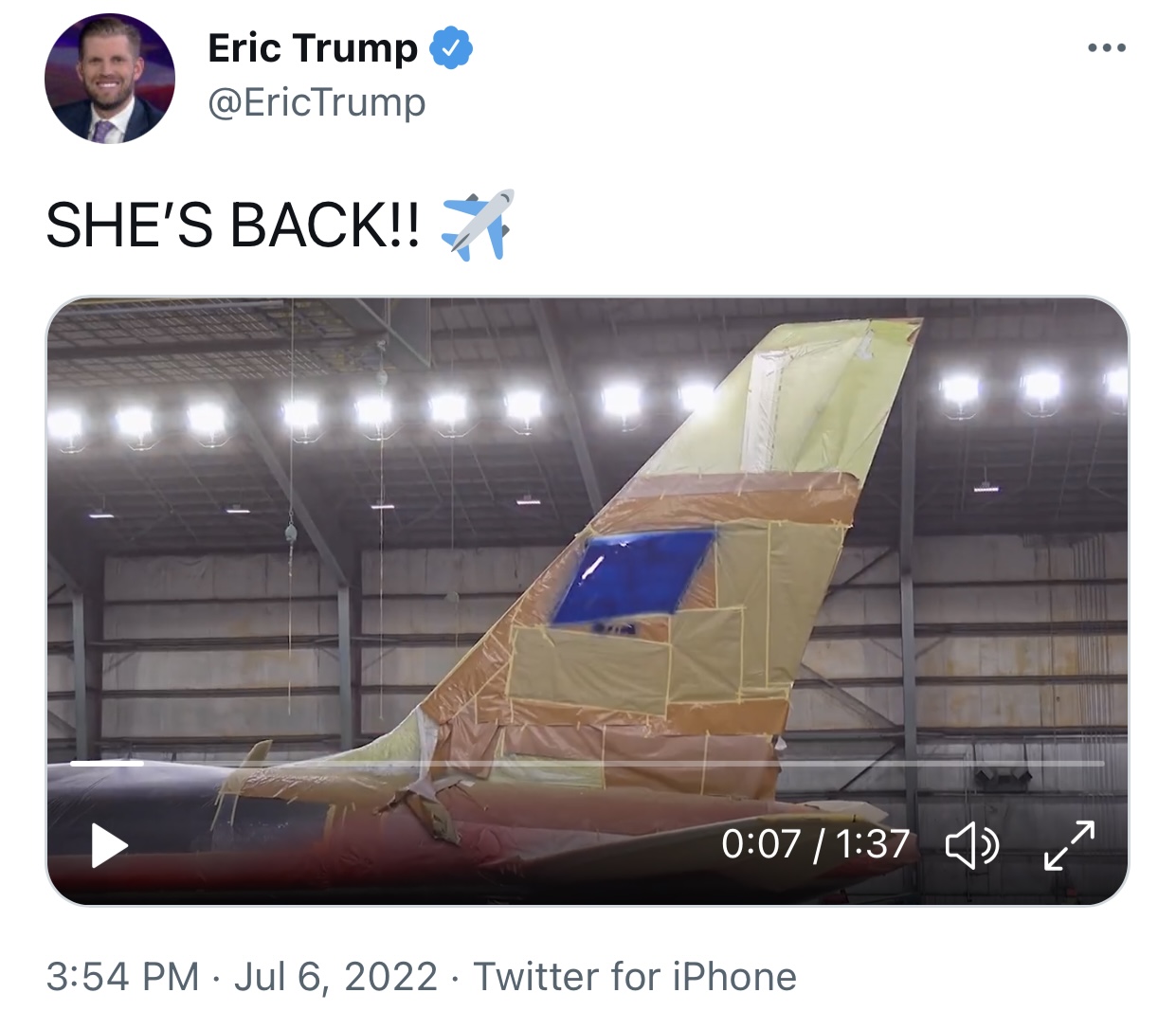Click the video progress bar track
1176x1011 pixels.
(588, 763)
